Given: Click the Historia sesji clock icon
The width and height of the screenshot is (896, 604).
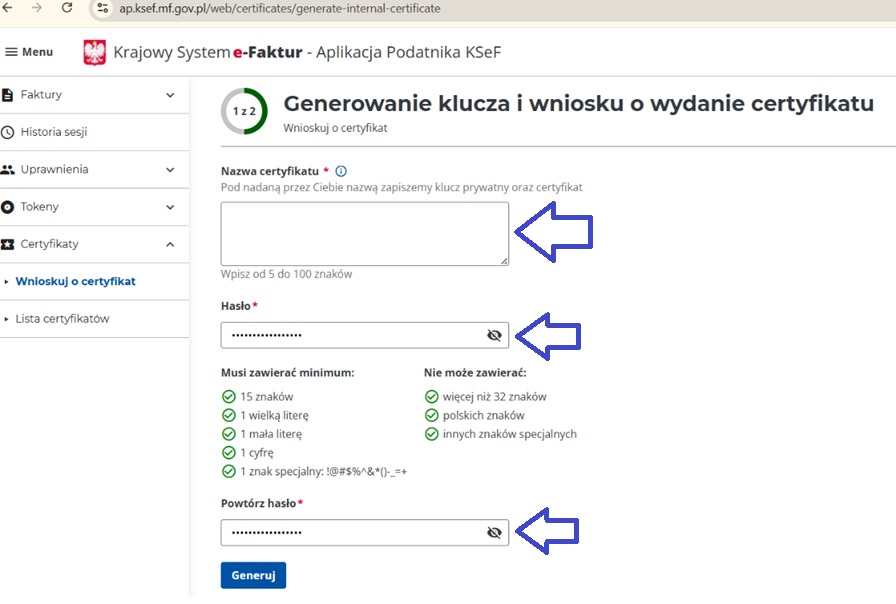Looking at the screenshot, I should (x=8, y=132).
